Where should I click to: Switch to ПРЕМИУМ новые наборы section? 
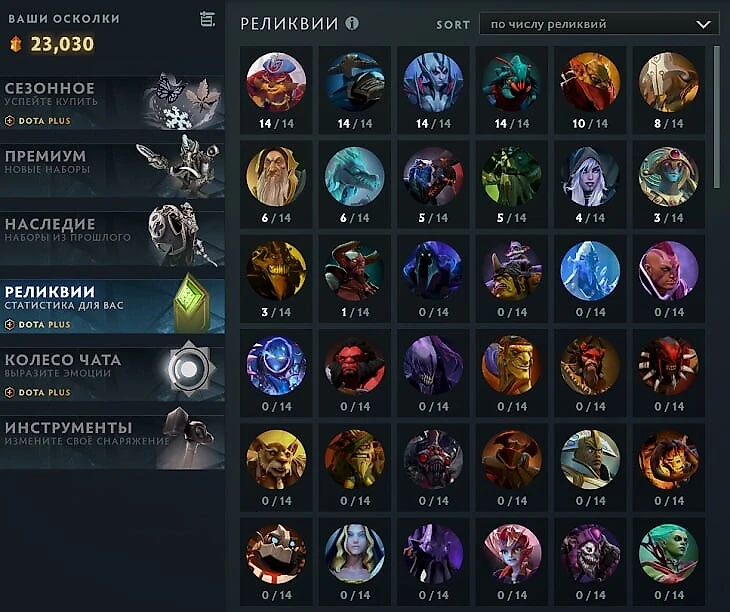[112, 170]
